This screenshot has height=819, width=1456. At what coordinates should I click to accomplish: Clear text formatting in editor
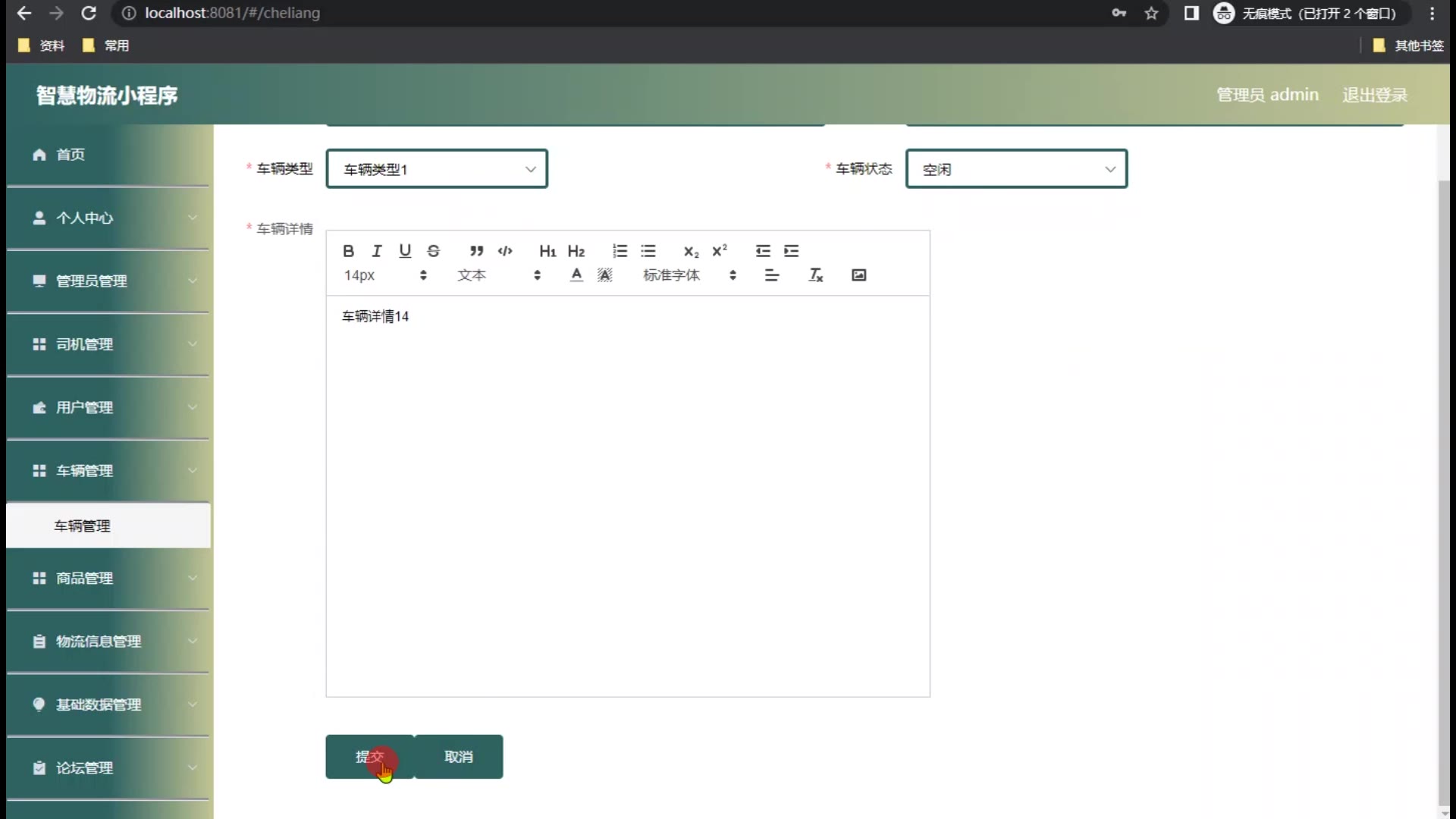pyautogui.click(x=816, y=275)
